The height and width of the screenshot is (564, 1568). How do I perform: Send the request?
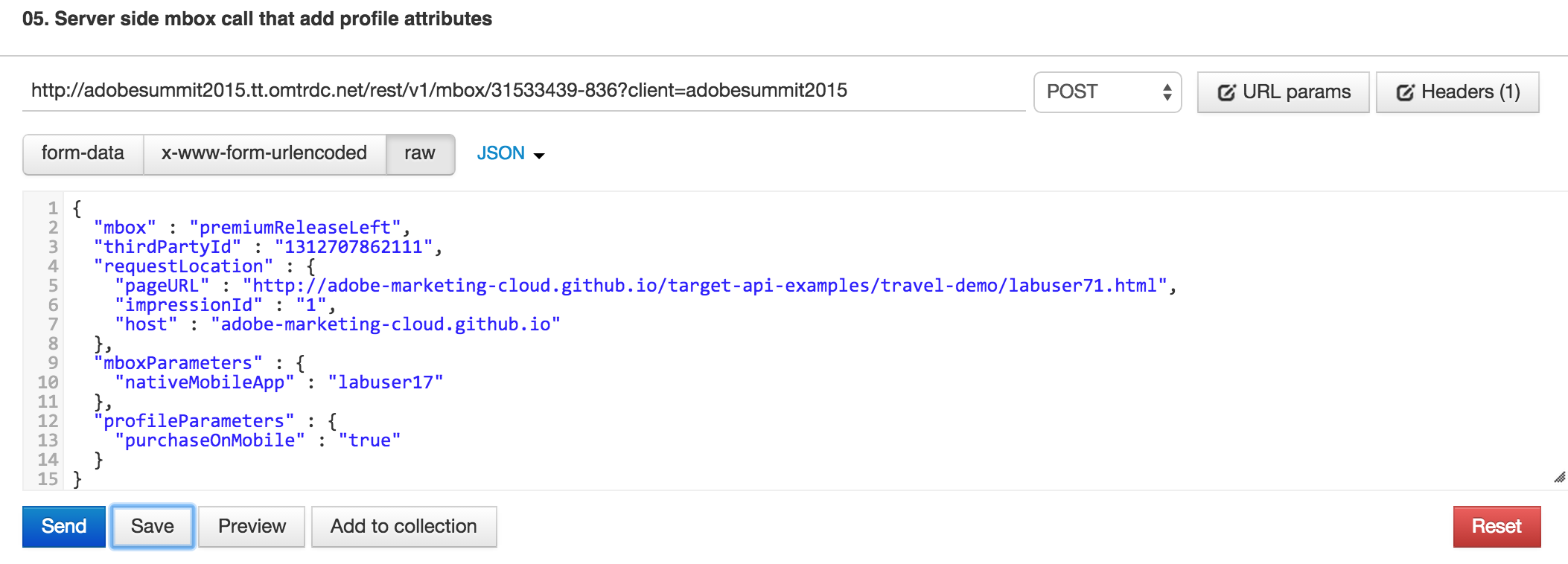point(64,526)
